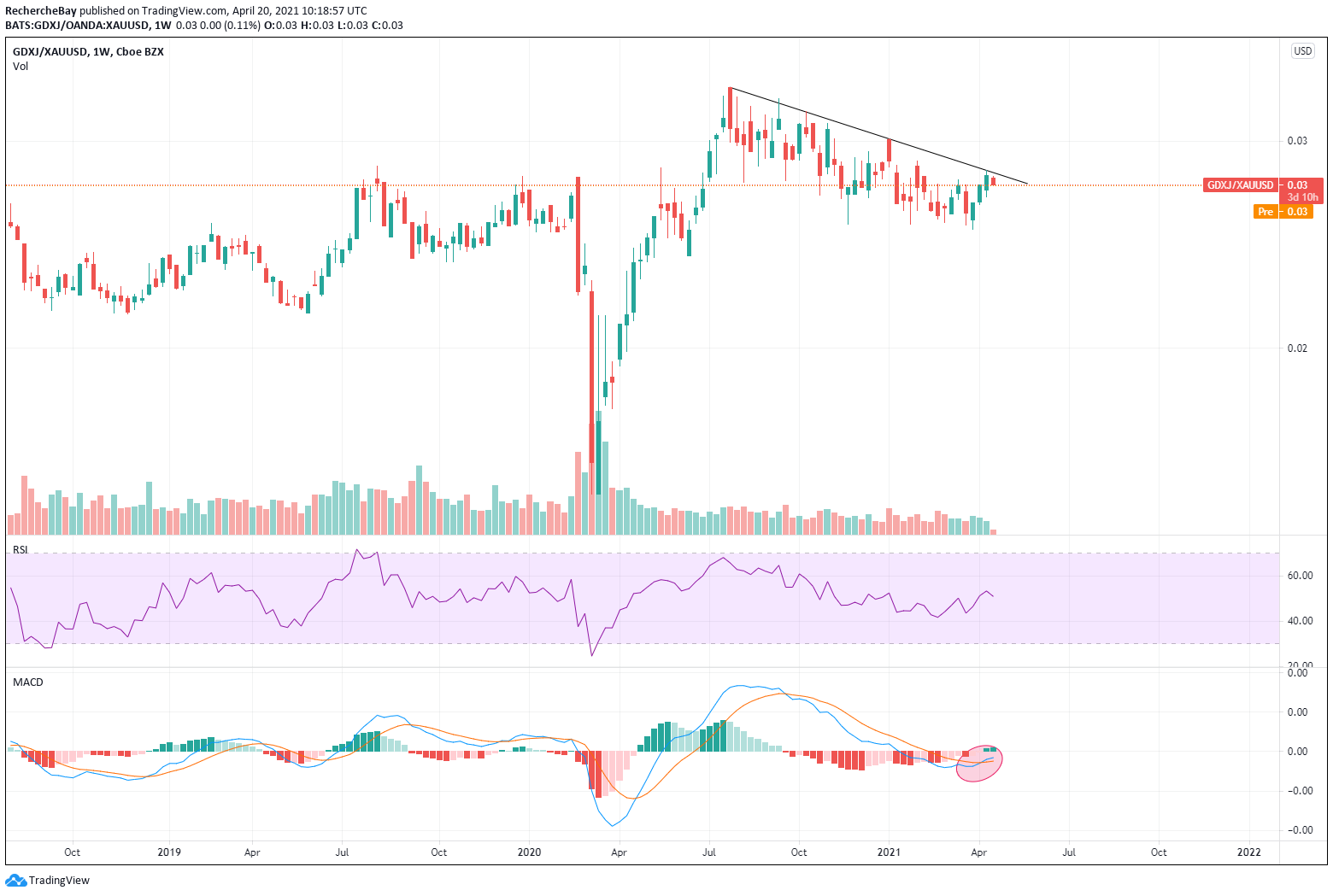Click the 3d 10h countdown label

click(x=1302, y=197)
